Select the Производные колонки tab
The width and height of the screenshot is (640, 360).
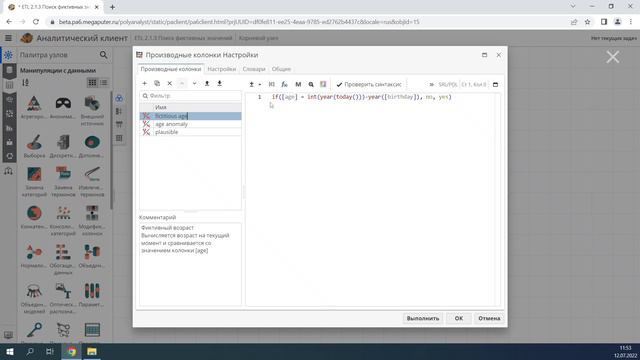click(171, 69)
